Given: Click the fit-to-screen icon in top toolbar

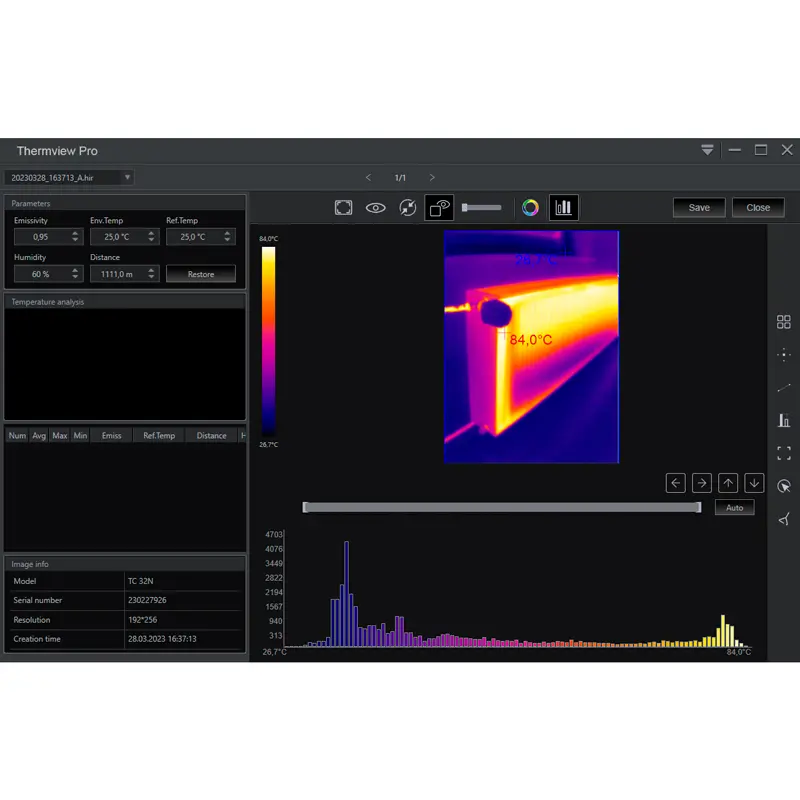Looking at the screenshot, I should coord(343,207).
